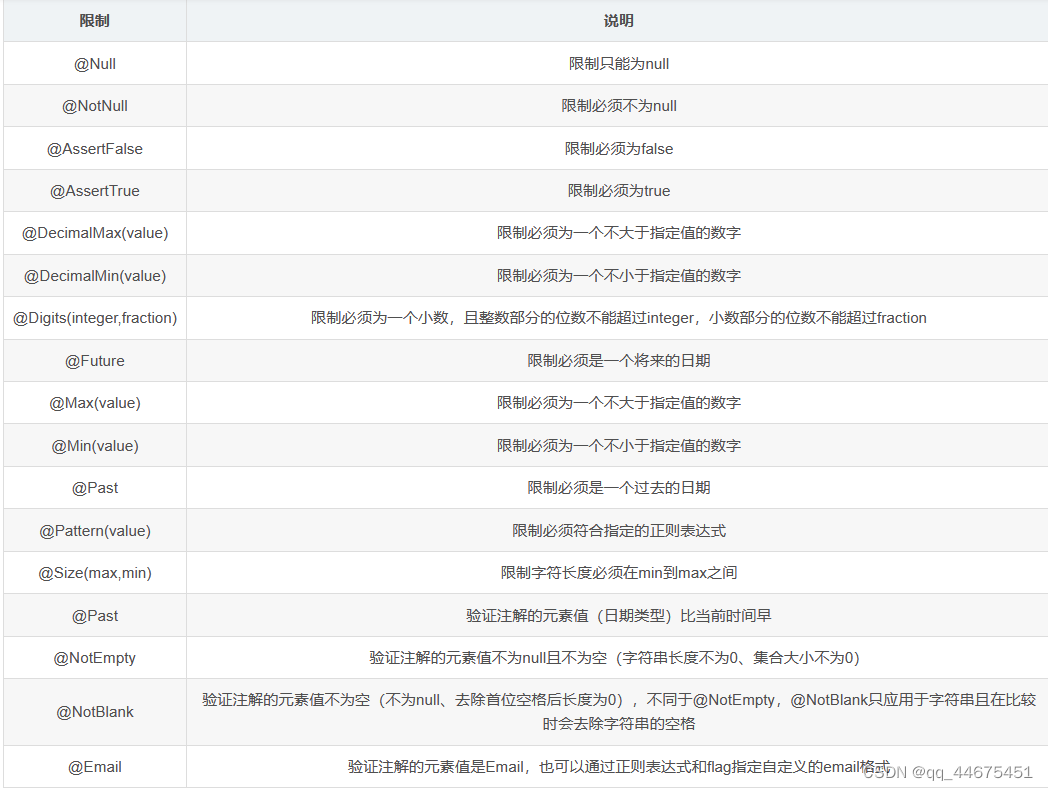
Task: Click the first @Past annotation cell
Action: point(94,488)
